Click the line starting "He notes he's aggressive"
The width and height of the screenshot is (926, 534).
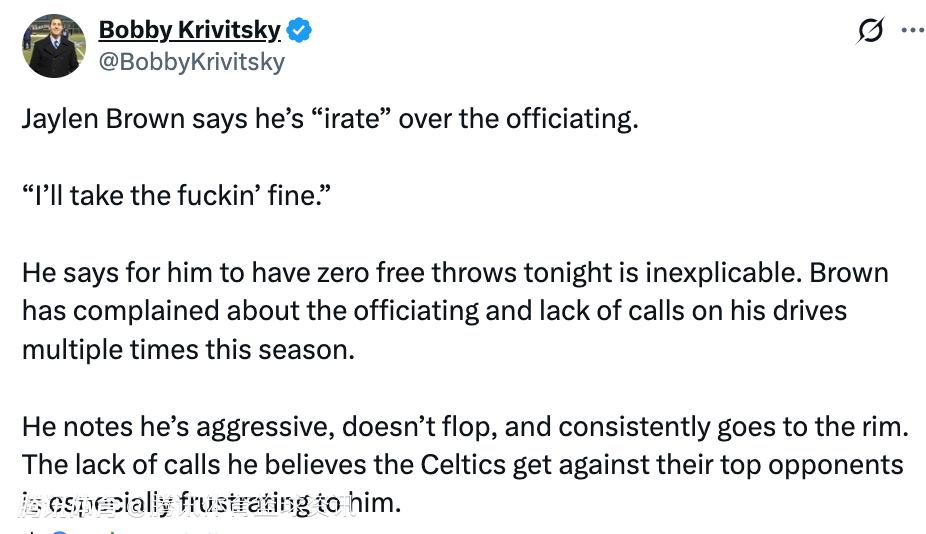coord(464,427)
